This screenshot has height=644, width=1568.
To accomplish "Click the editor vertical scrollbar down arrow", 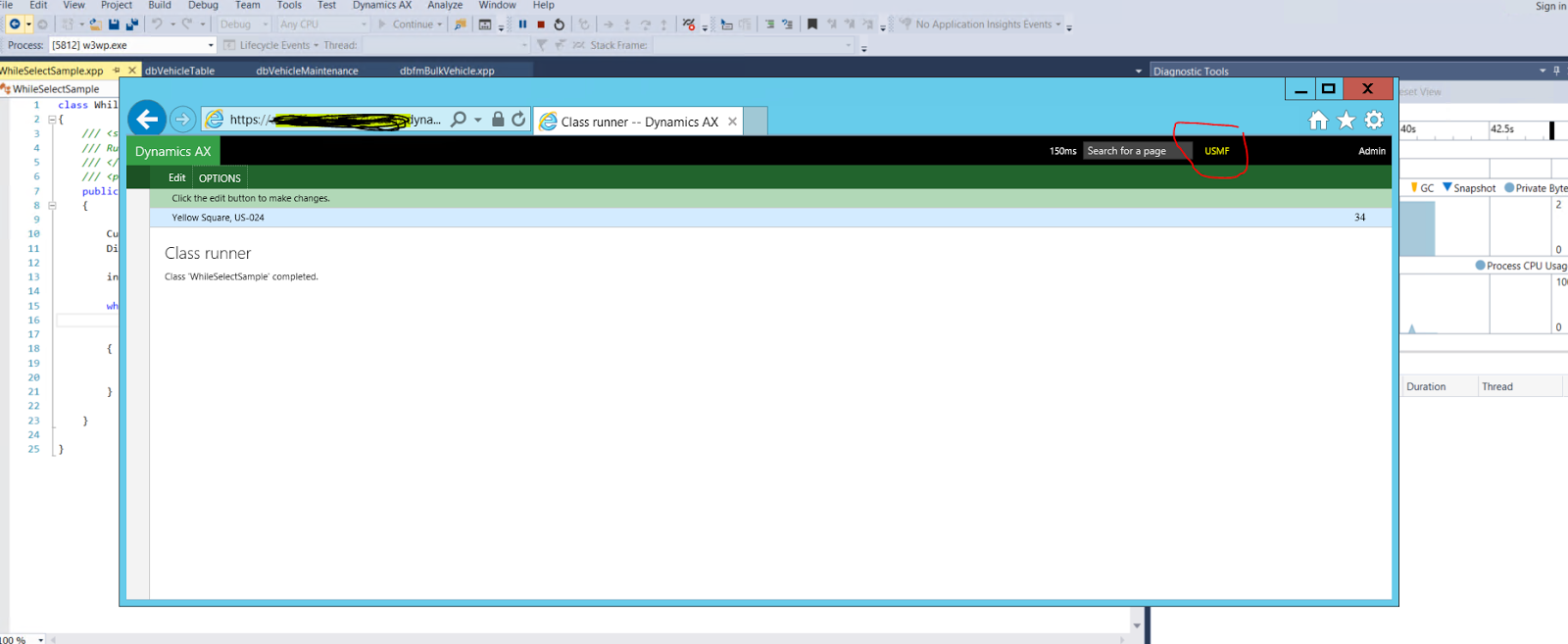I will (1137, 625).
